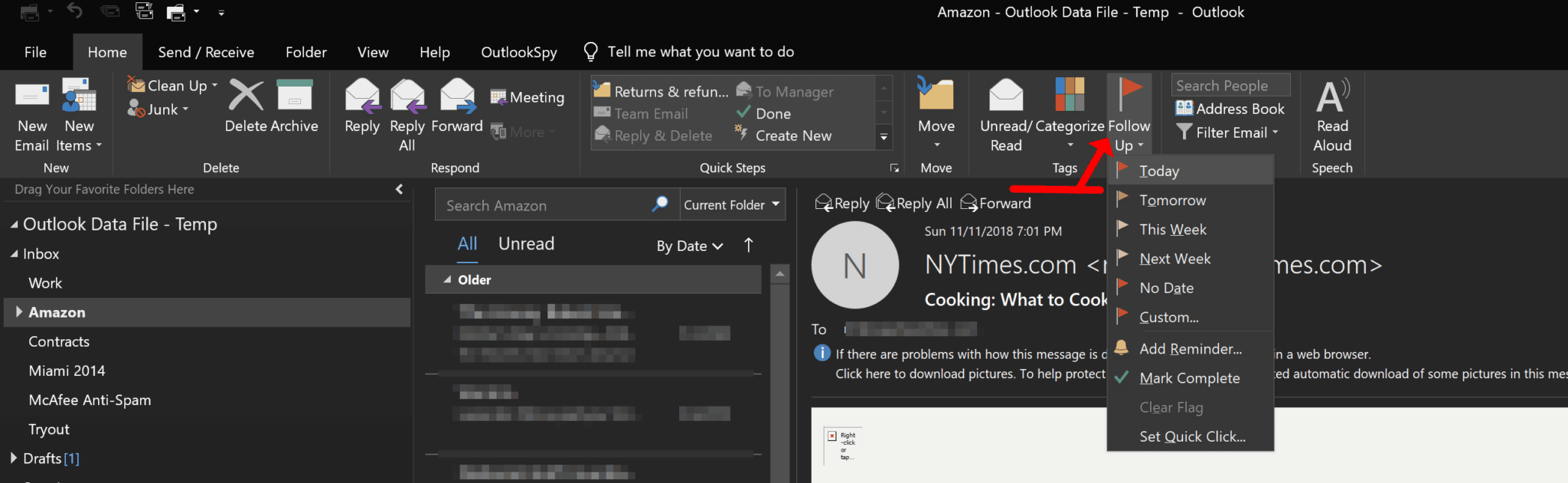Open the New Items menu
Viewport: 1568px width, 483px height.
(x=79, y=115)
